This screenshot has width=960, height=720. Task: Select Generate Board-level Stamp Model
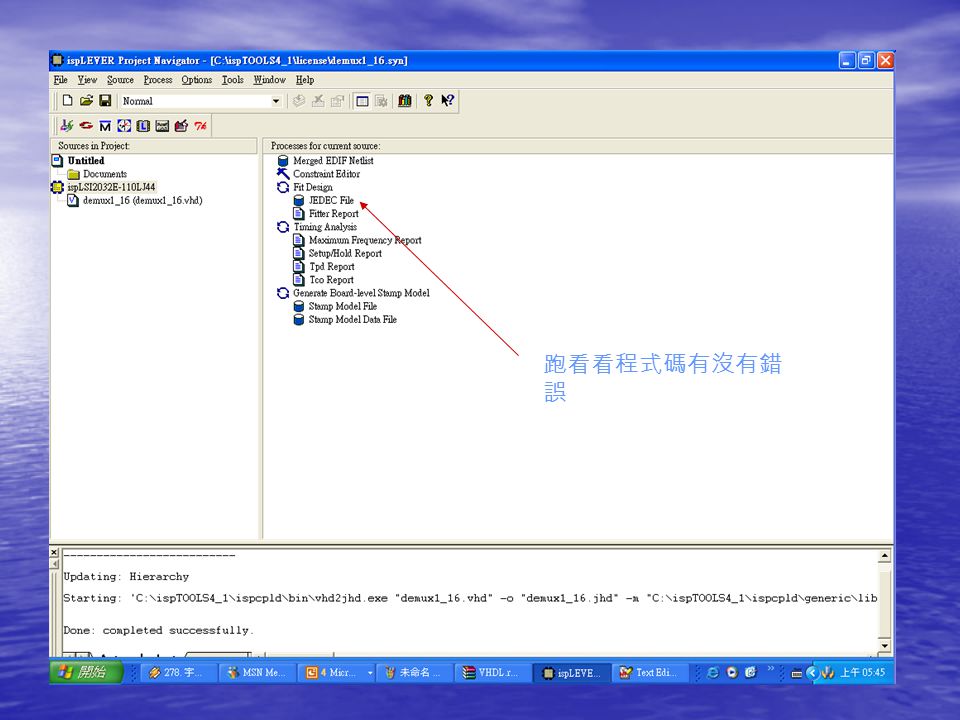click(x=361, y=293)
